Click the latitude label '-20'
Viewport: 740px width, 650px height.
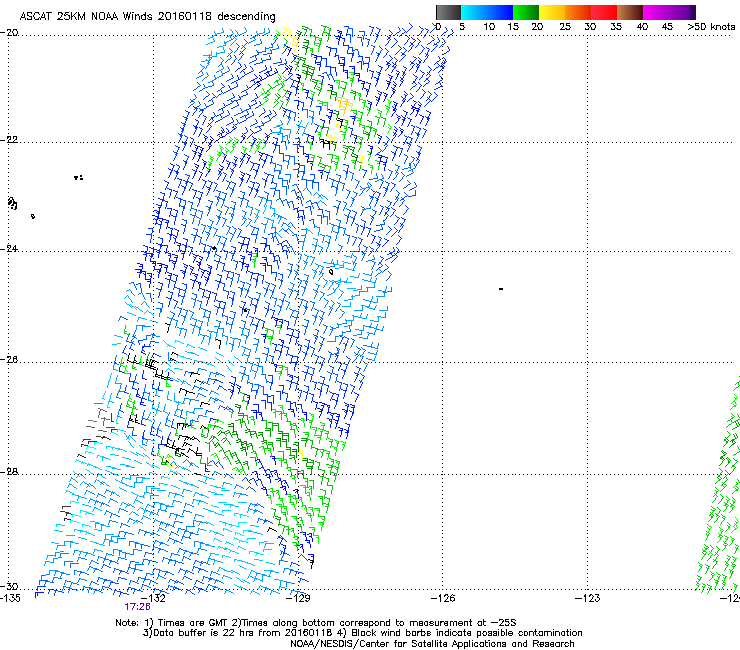click(9, 33)
